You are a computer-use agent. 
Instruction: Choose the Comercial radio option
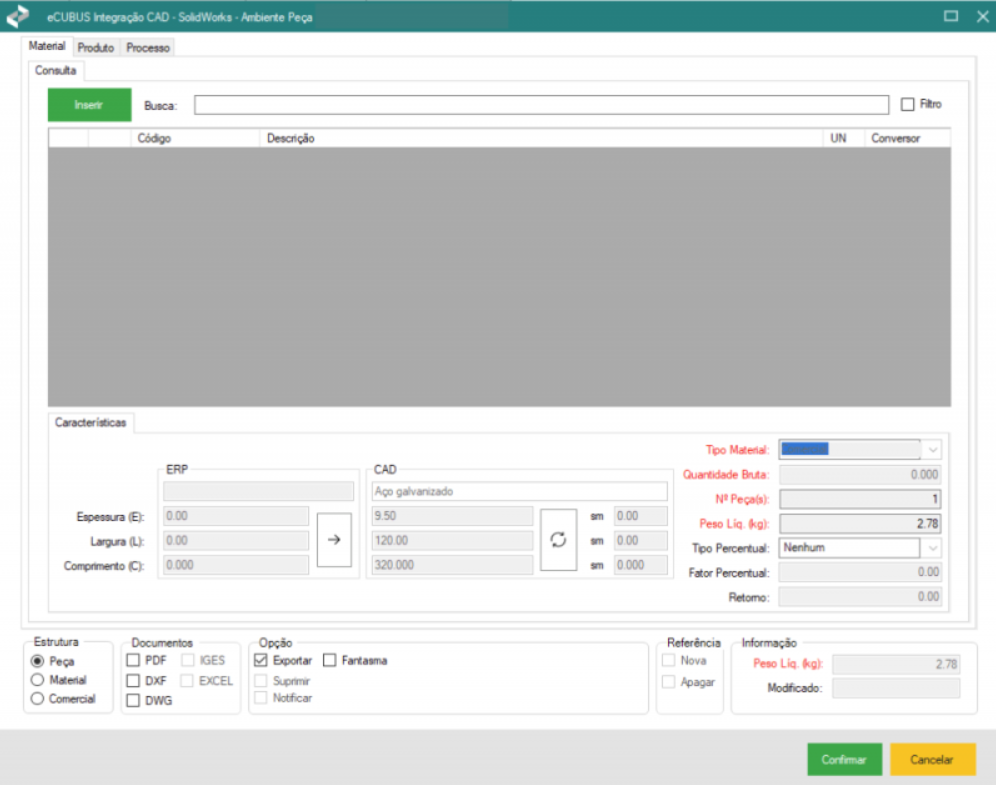[39, 699]
